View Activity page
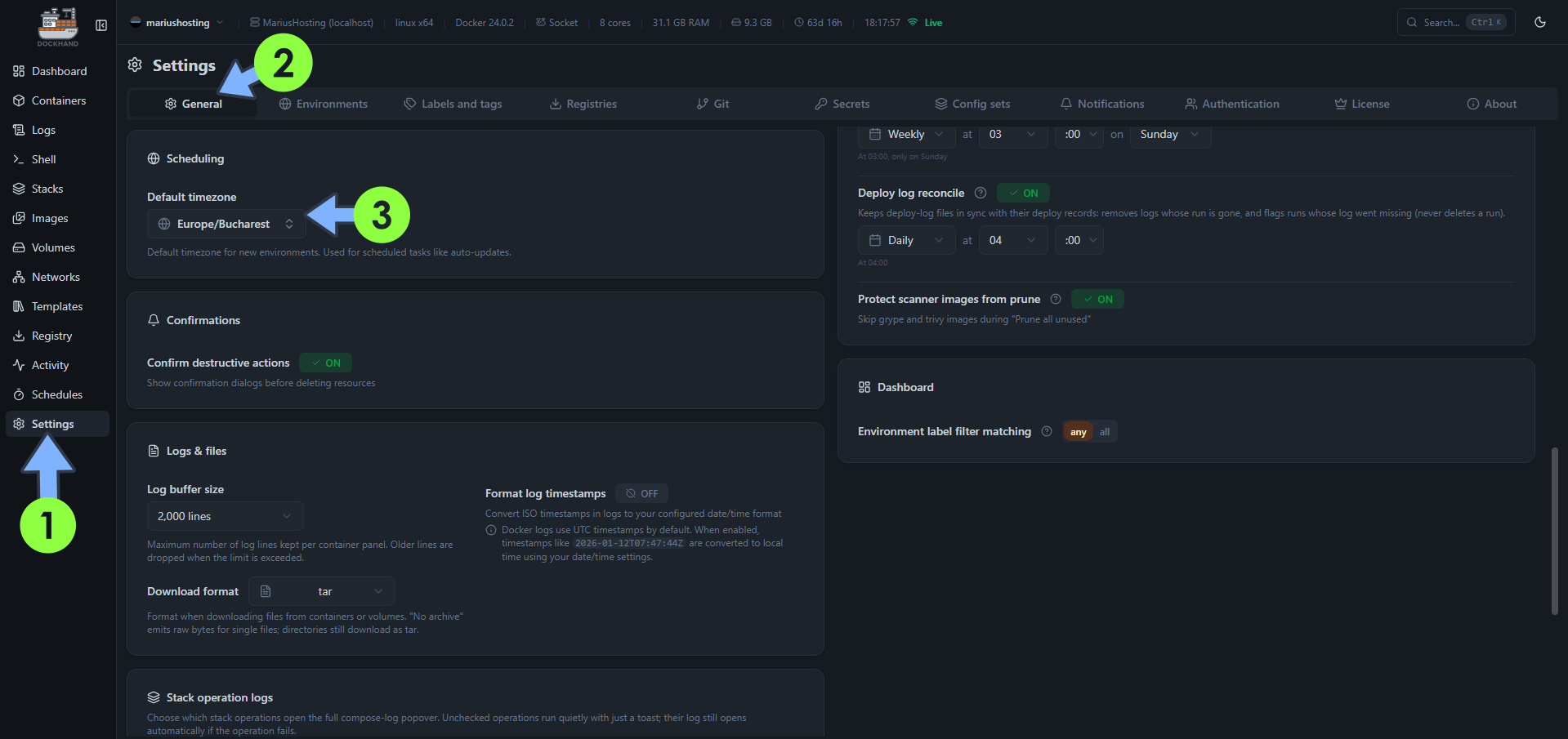Viewport: 1568px width, 739px height. click(57, 365)
